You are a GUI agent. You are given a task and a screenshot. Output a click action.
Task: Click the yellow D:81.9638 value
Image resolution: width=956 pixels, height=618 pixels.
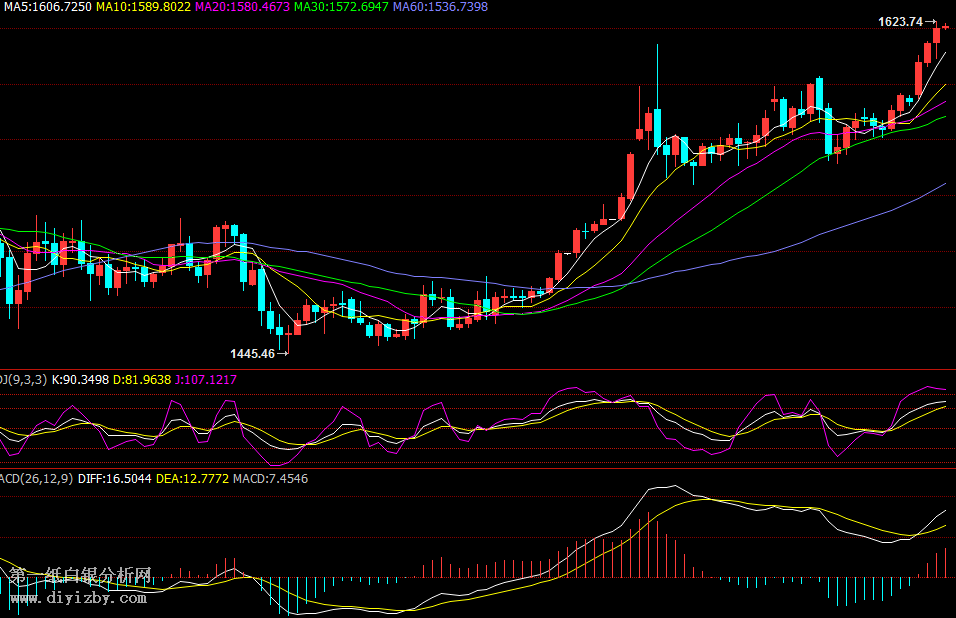click(142, 380)
